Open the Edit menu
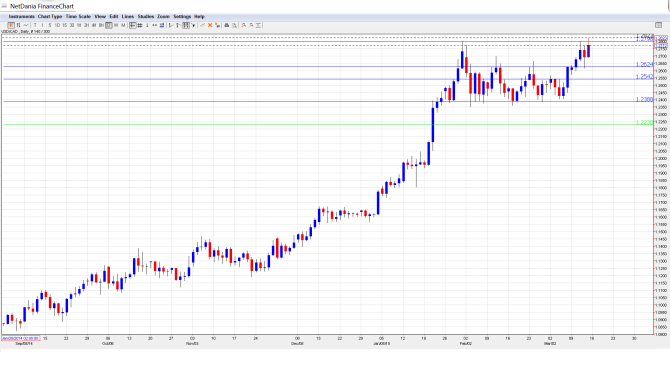The width and height of the screenshot is (670, 377). (x=114, y=17)
